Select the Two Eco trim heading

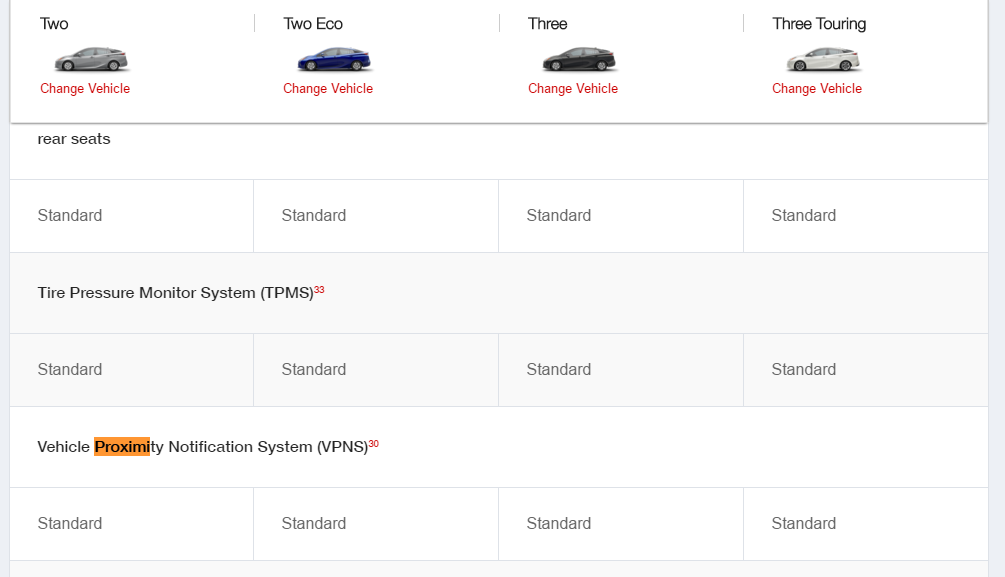(313, 24)
